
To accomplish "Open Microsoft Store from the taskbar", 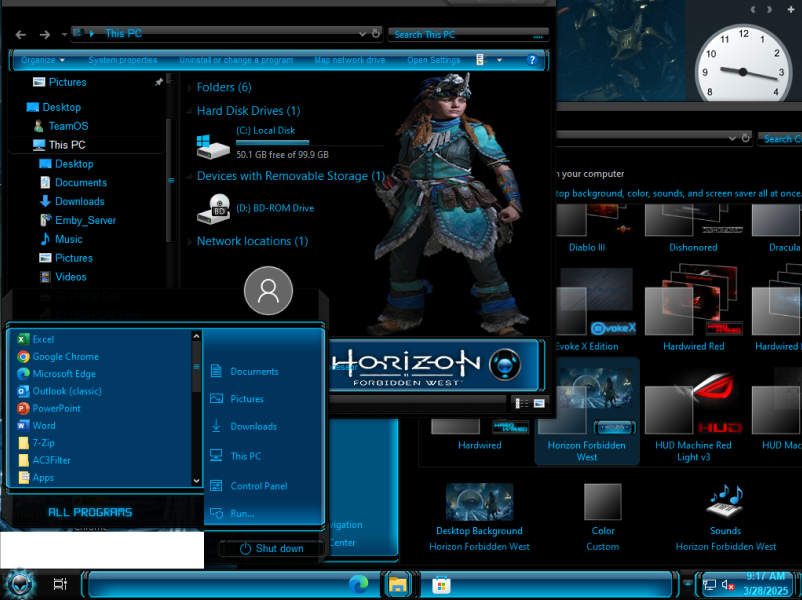I will point(441,584).
